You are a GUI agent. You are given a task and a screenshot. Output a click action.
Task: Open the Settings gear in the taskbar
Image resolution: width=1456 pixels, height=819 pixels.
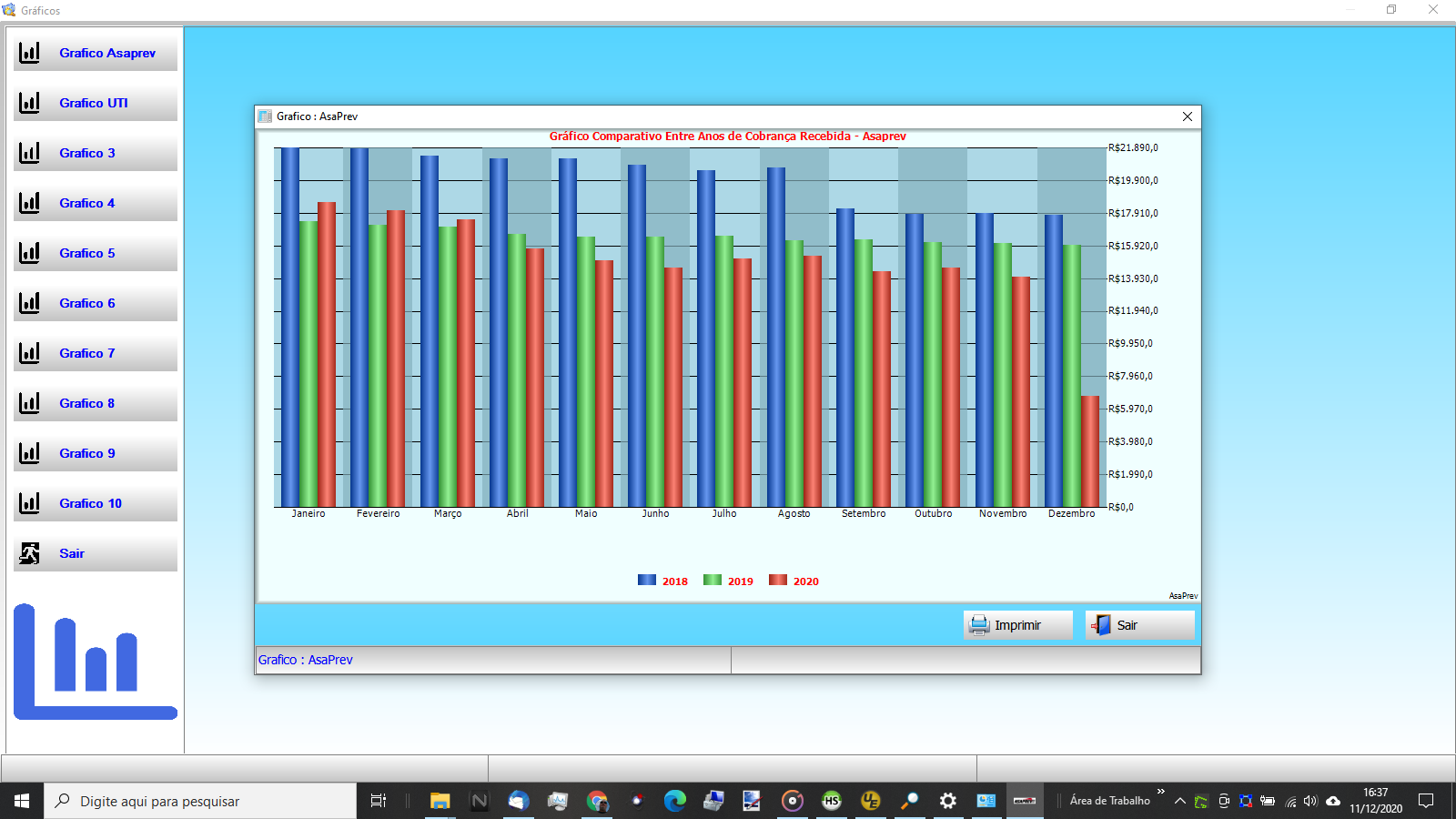point(947,801)
